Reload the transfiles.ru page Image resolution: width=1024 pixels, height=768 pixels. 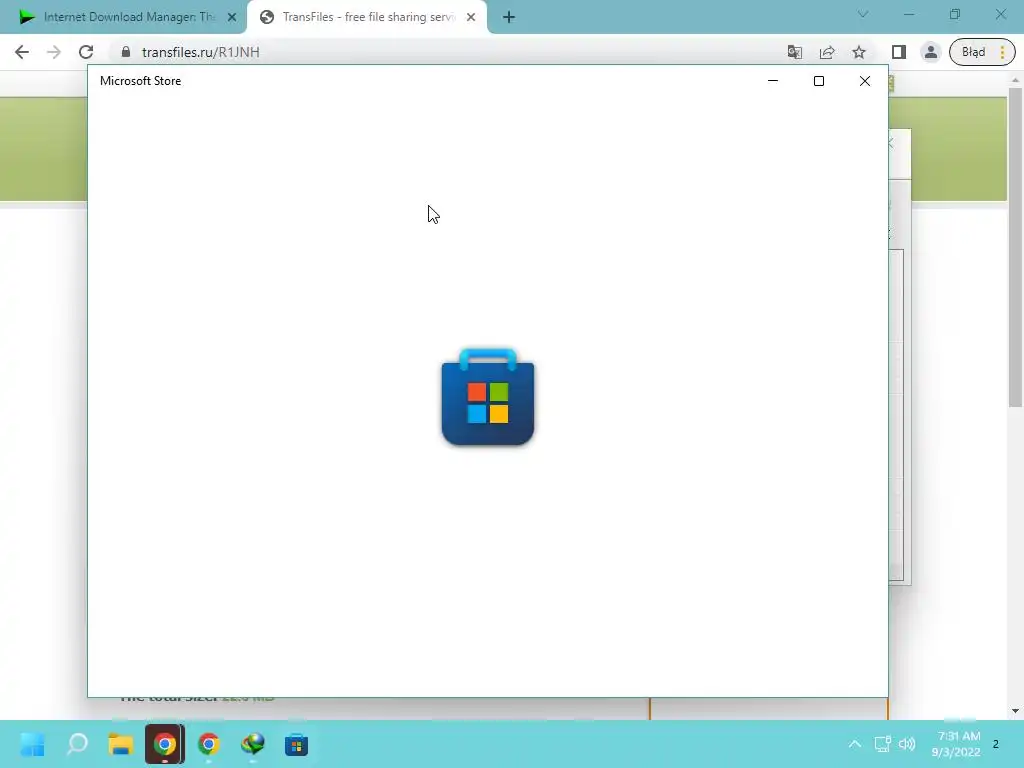tap(86, 52)
